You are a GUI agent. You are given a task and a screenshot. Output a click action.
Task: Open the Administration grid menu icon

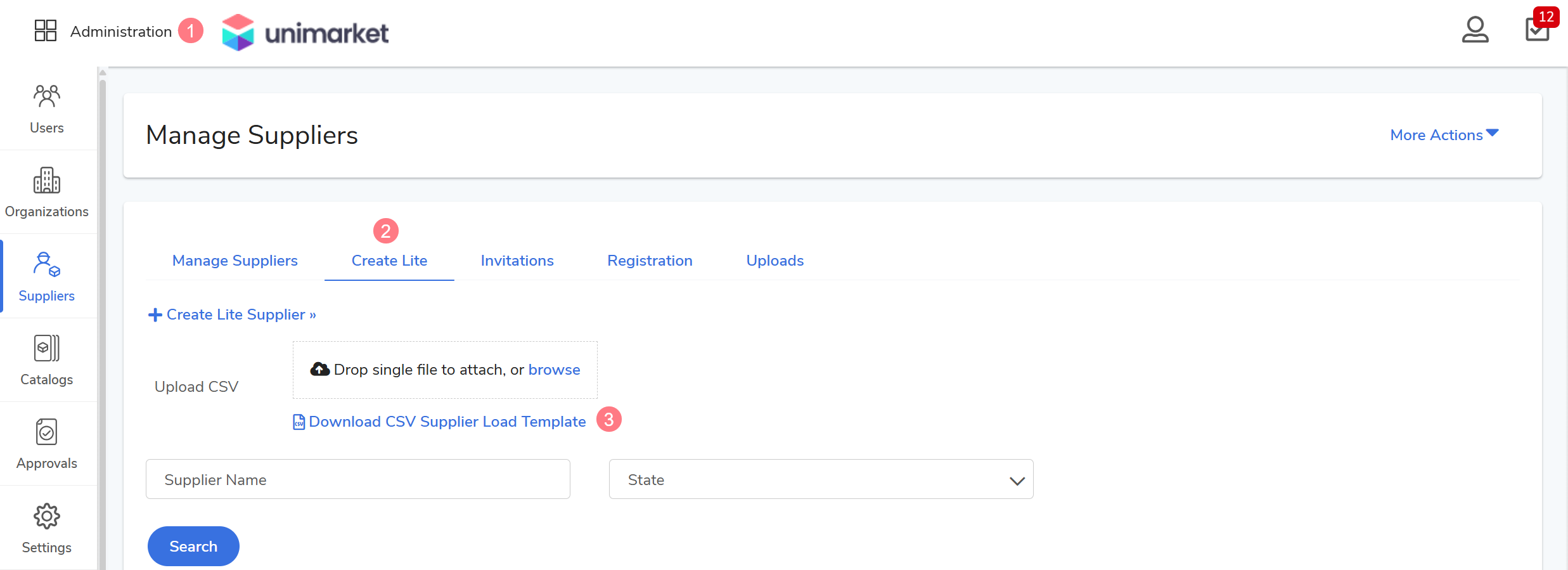(45, 30)
